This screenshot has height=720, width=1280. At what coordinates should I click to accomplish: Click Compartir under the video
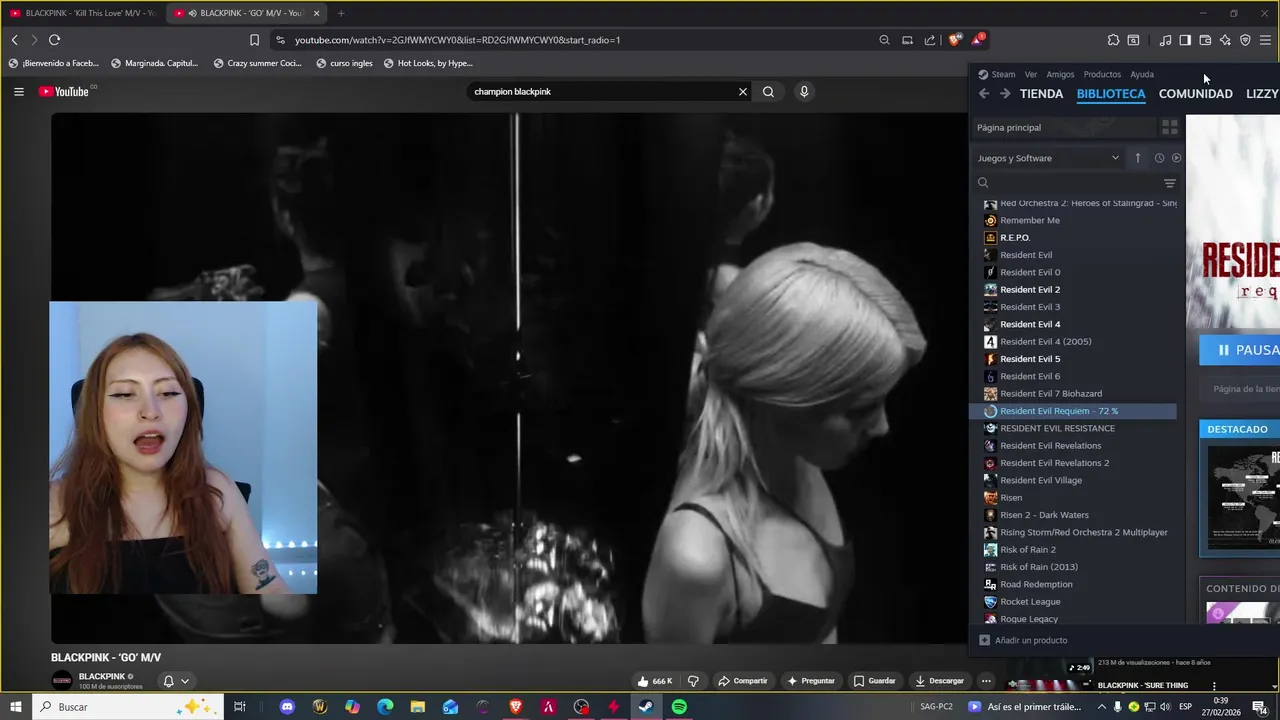pos(741,681)
